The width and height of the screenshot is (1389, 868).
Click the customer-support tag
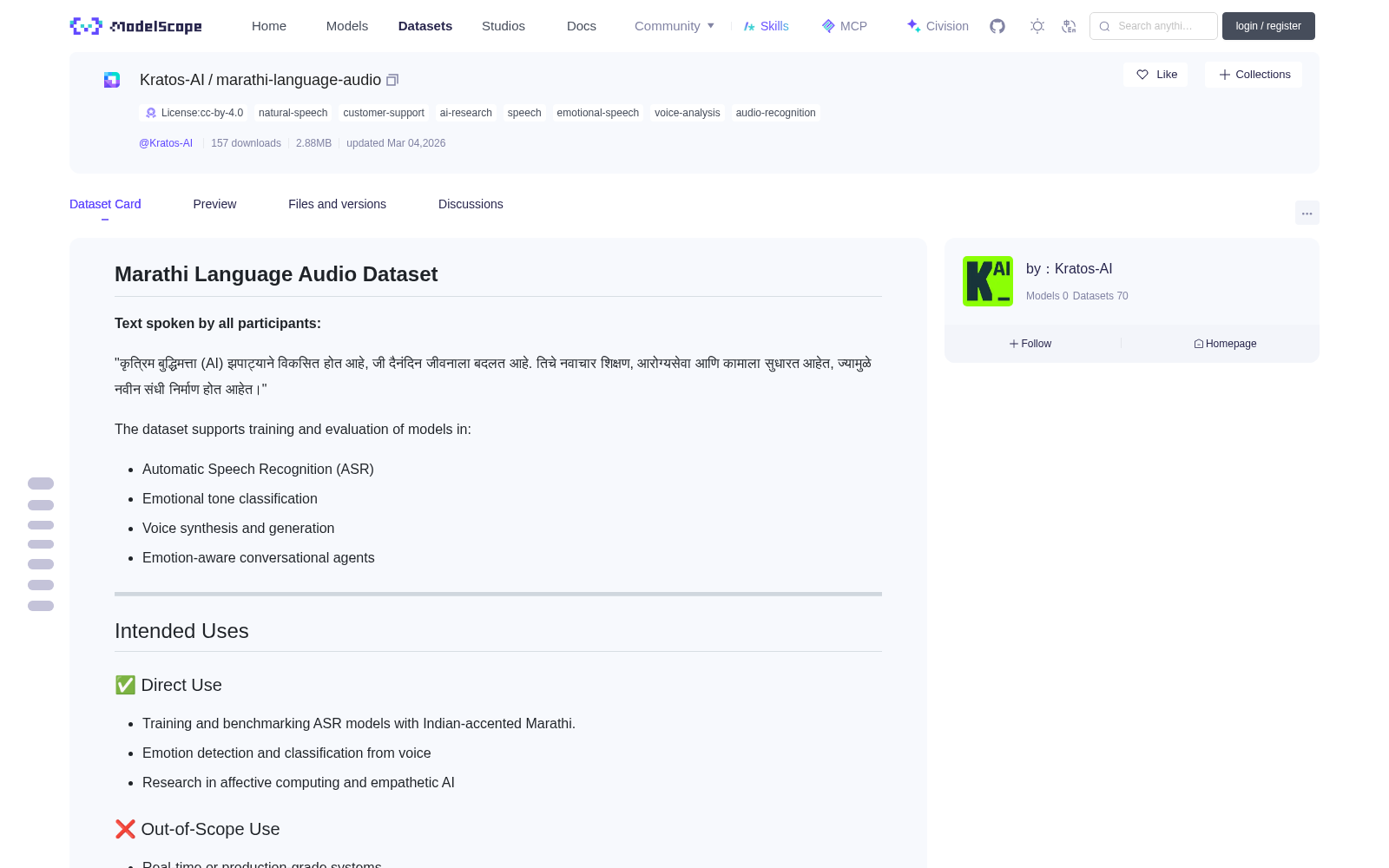point(384,113)
